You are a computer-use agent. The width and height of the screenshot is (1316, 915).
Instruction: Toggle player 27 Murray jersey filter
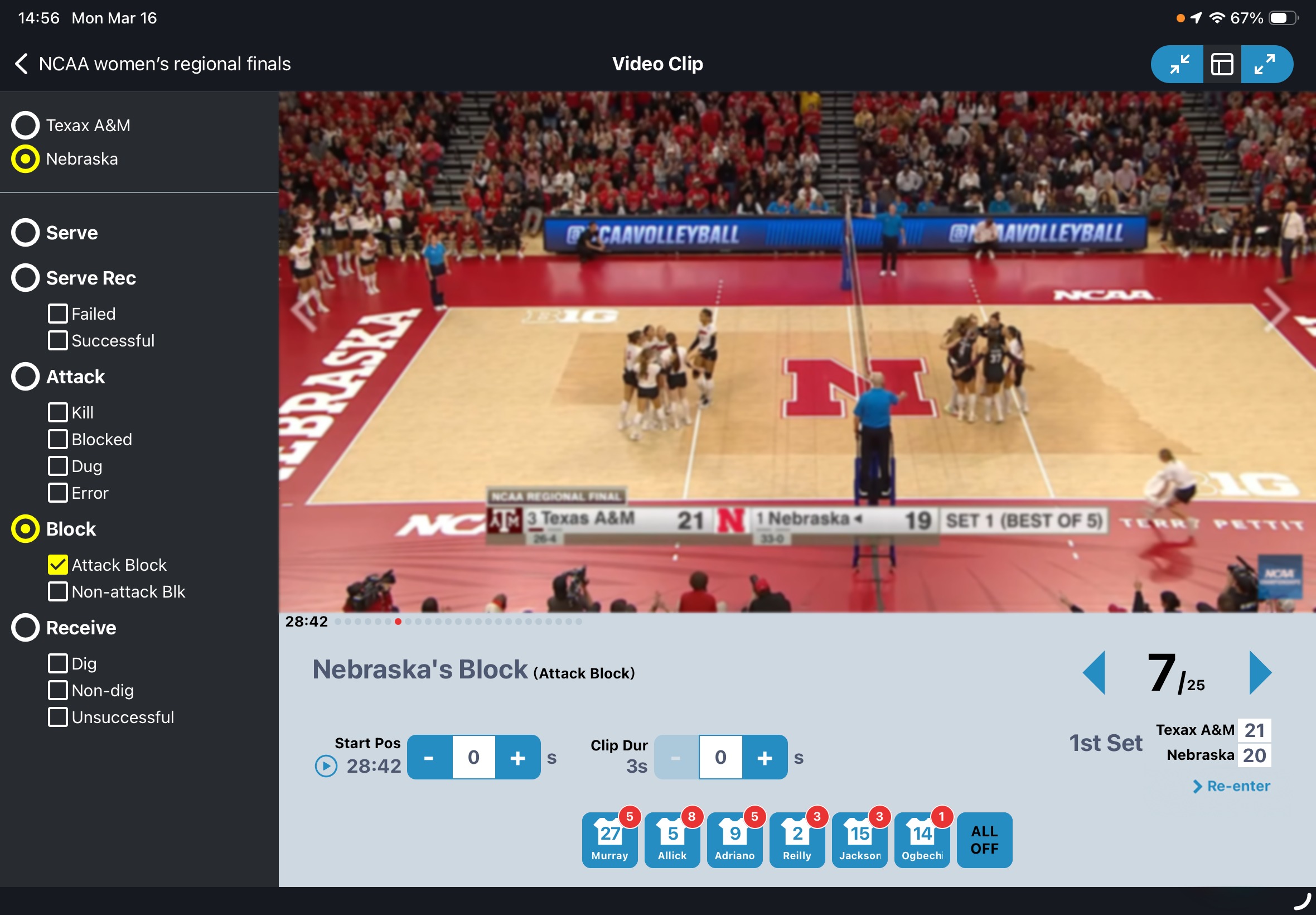[x=609, y=840]
